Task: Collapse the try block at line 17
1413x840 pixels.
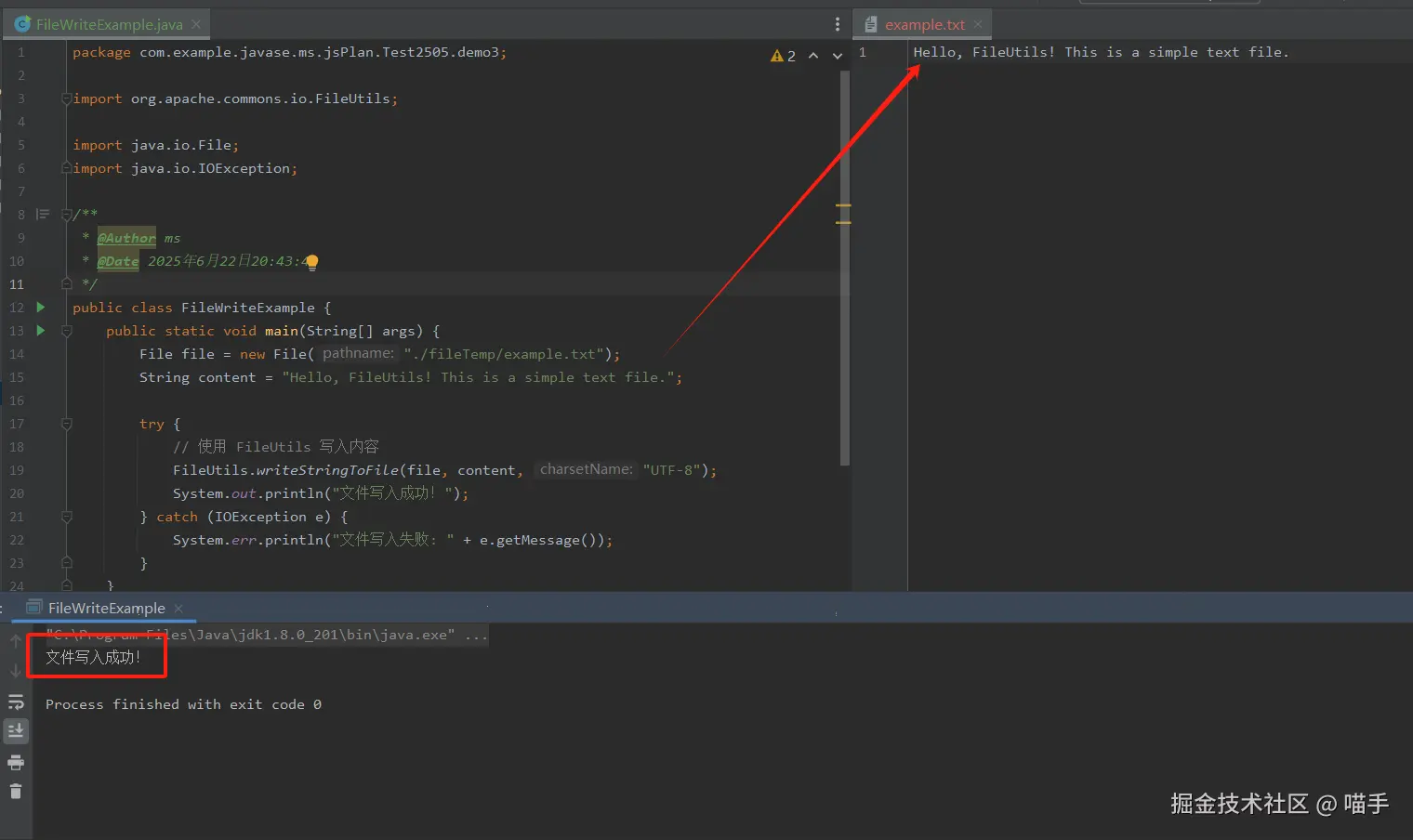Action: 66,424
